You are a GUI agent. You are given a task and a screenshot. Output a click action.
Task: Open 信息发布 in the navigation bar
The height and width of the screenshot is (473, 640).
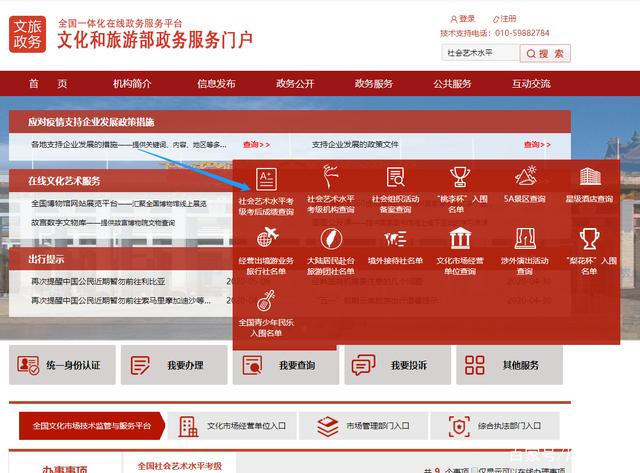tap(216, 84)
